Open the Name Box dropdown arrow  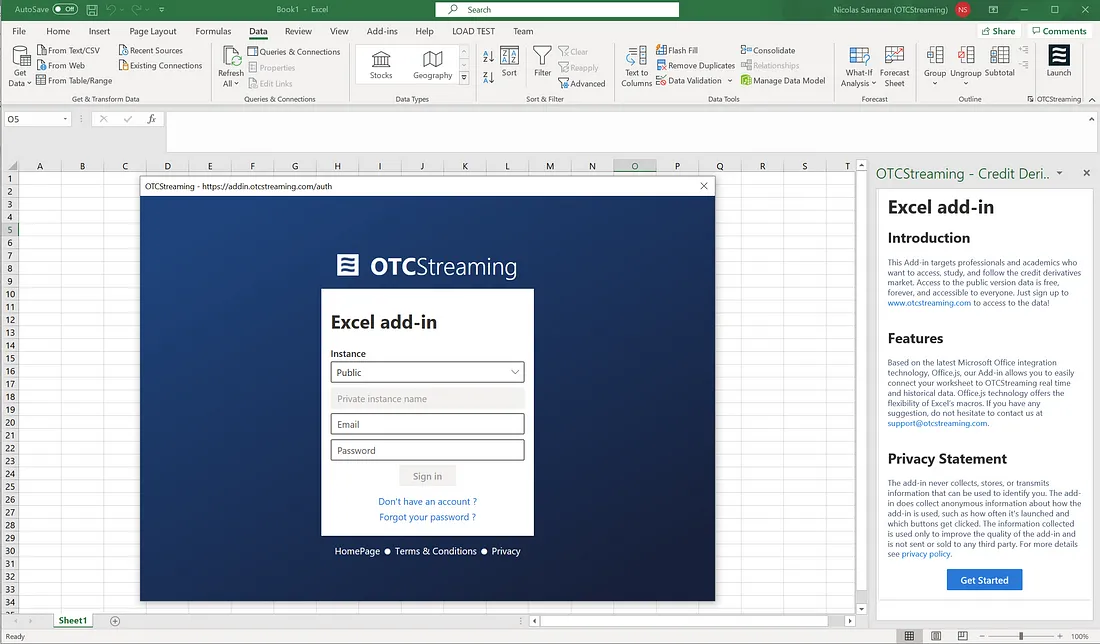pyautogui.click(x=65, y=119)
